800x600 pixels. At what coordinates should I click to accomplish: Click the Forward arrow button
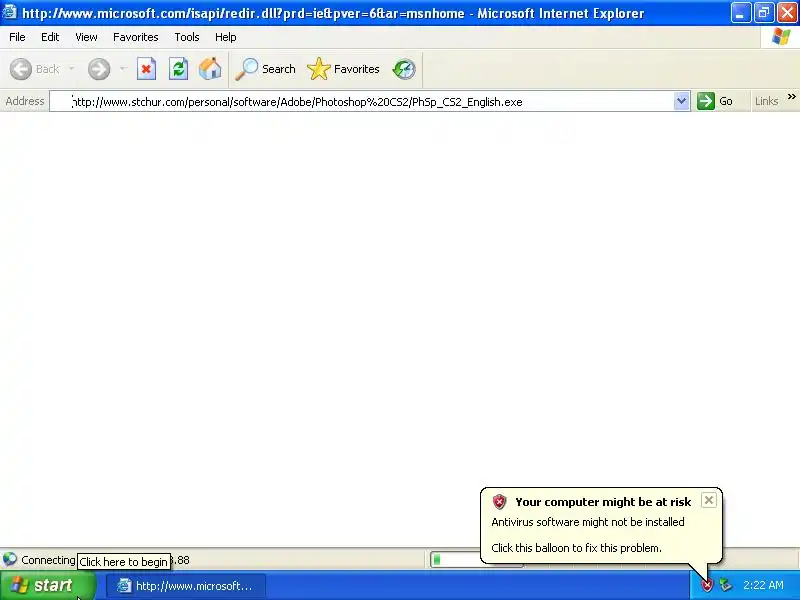[99, 69]
